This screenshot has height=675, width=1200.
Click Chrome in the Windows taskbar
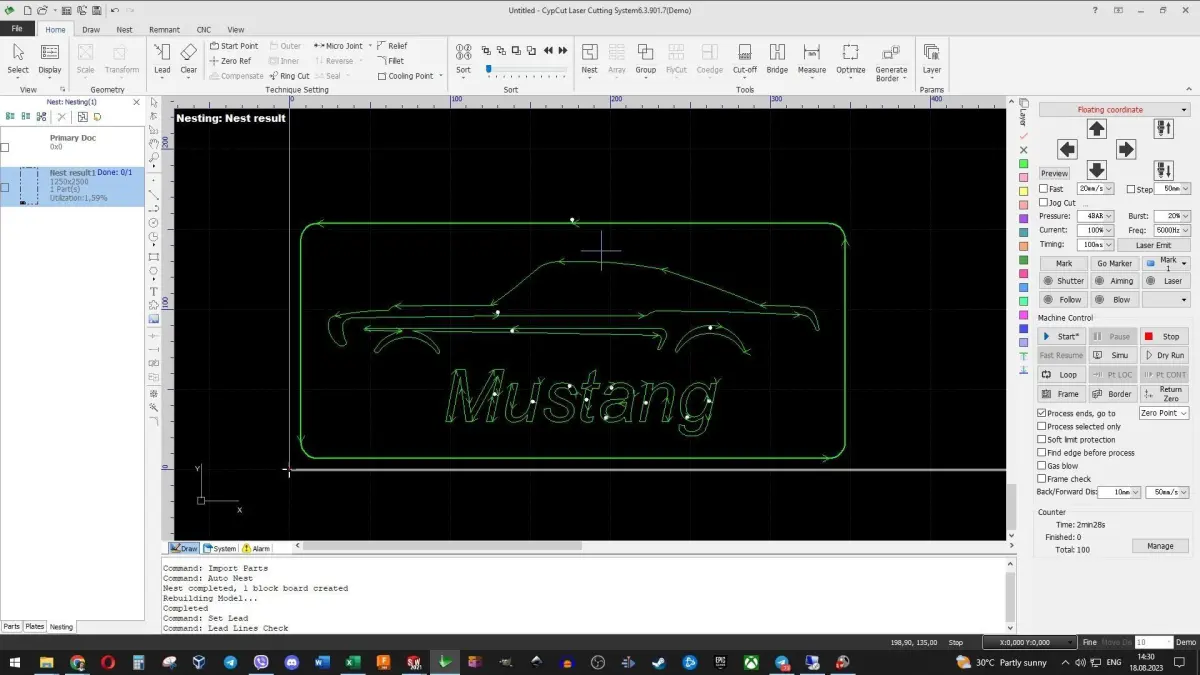point(77,662)
